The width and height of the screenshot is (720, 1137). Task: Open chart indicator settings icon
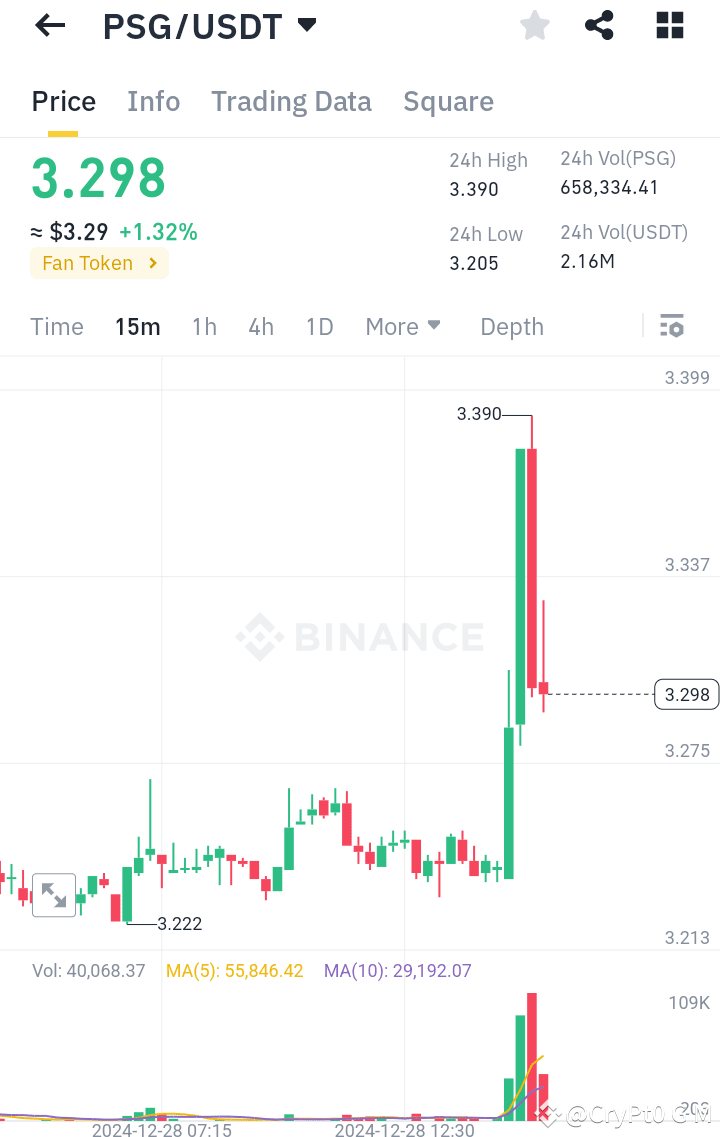click(671, 325)
